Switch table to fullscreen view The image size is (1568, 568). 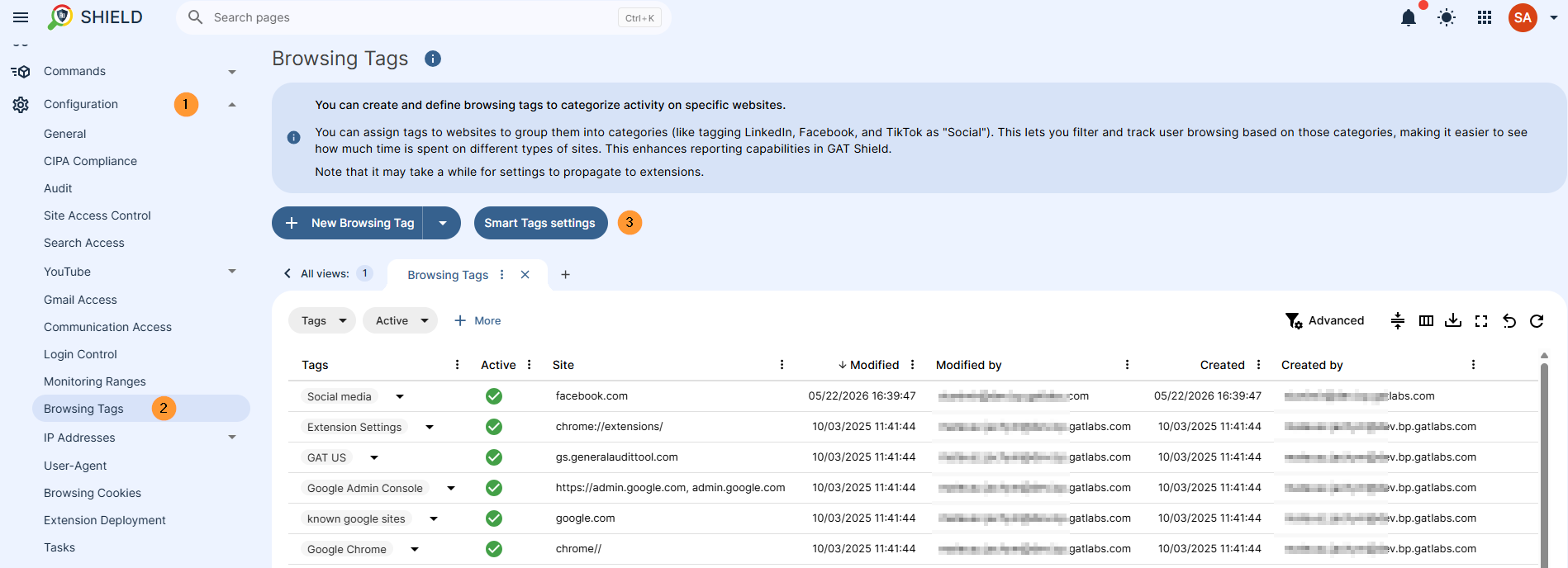tap(1481, 321)
